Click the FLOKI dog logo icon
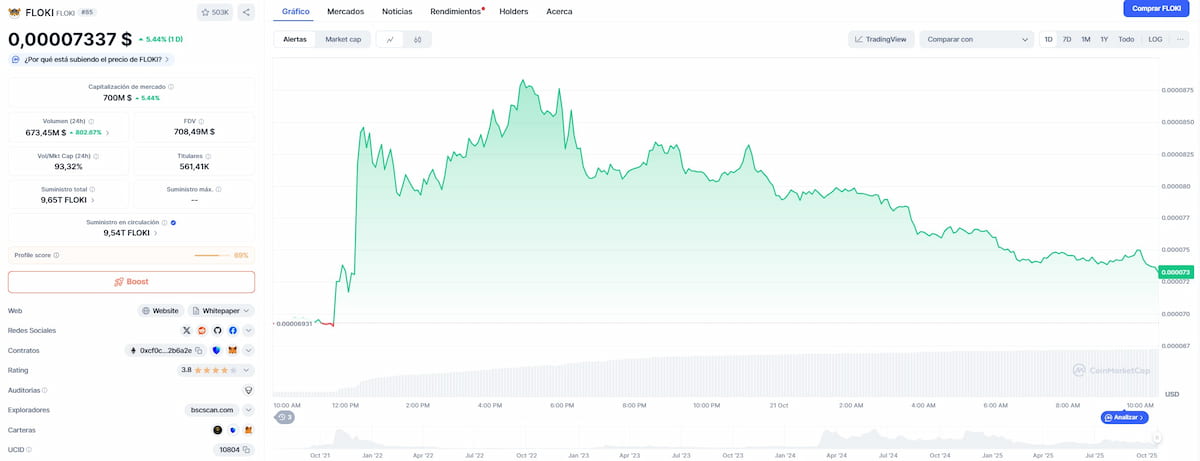This screenshot has width=1200, height=461. (15, 12)
